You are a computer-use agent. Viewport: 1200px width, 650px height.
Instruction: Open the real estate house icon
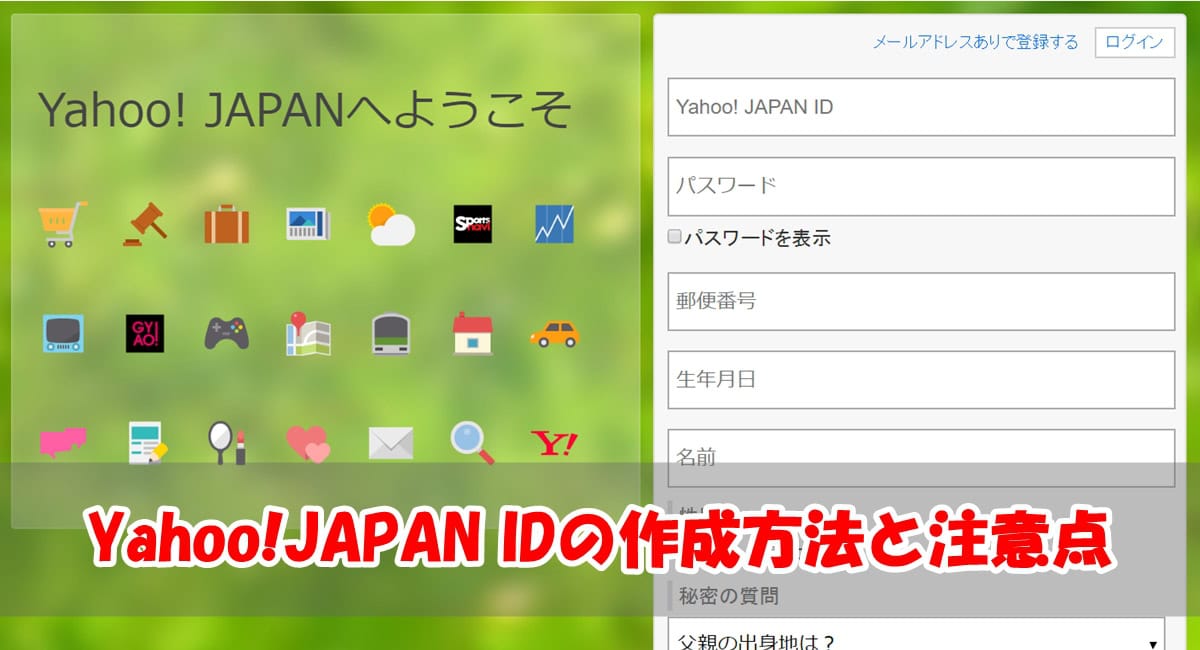coord(472,333)
